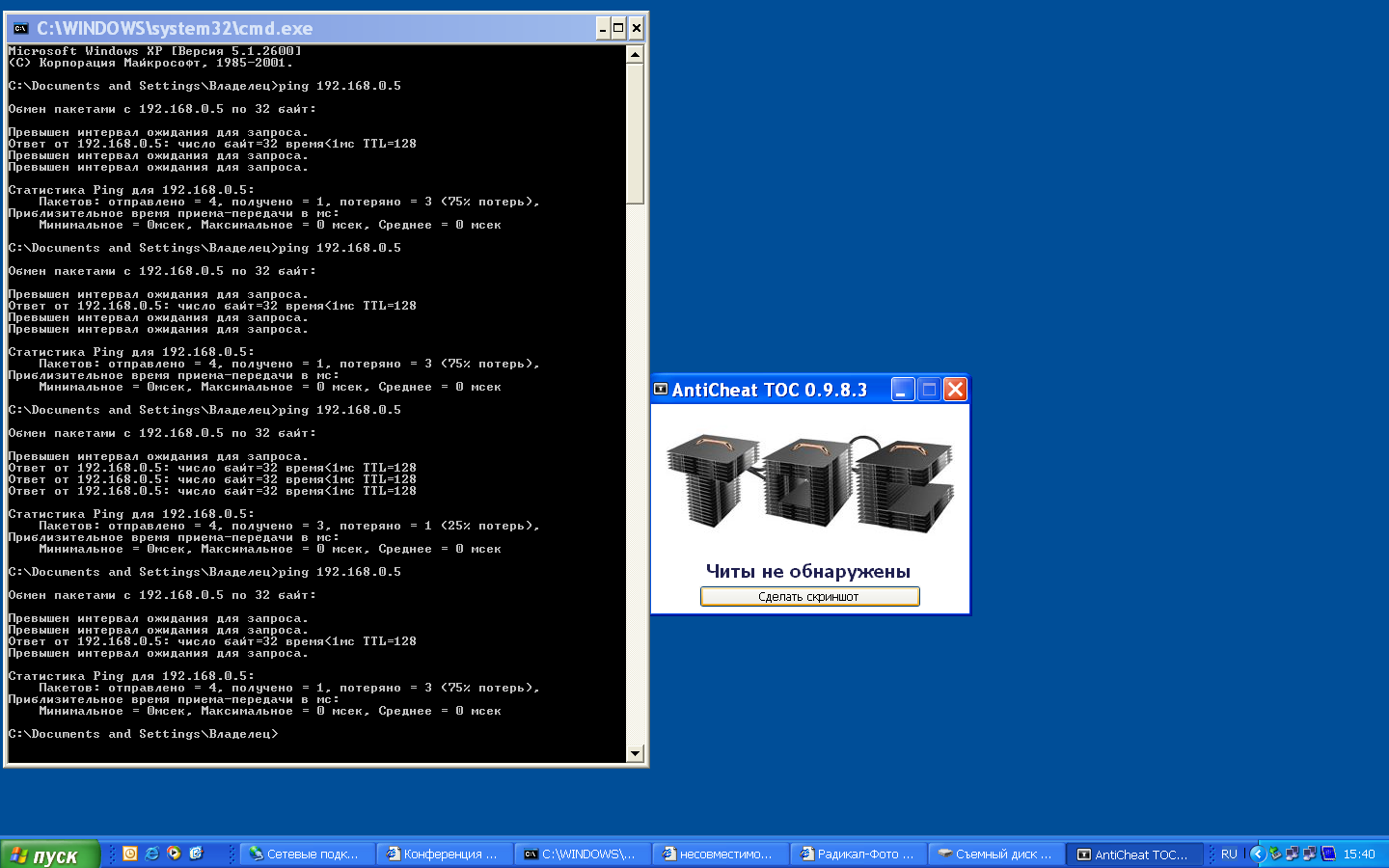Expand hidden tray icons arrow
Screen dimensions: 1389x868
tap(1258, 854)
